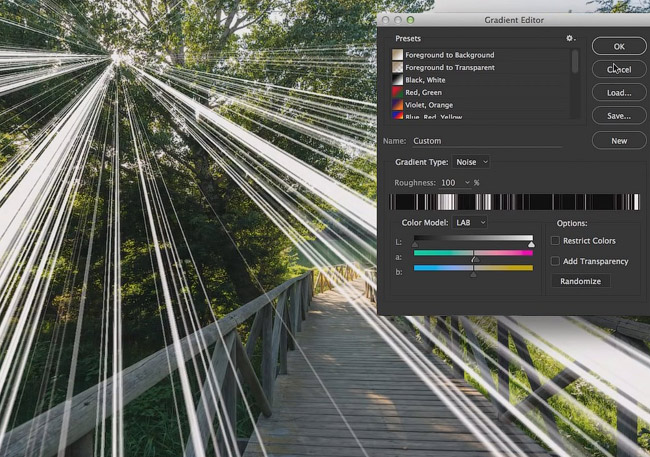This screenshot has width=650, height=457.
Task: Click the 'Red, Green' preset name
Action: click(x=423, y=92)
